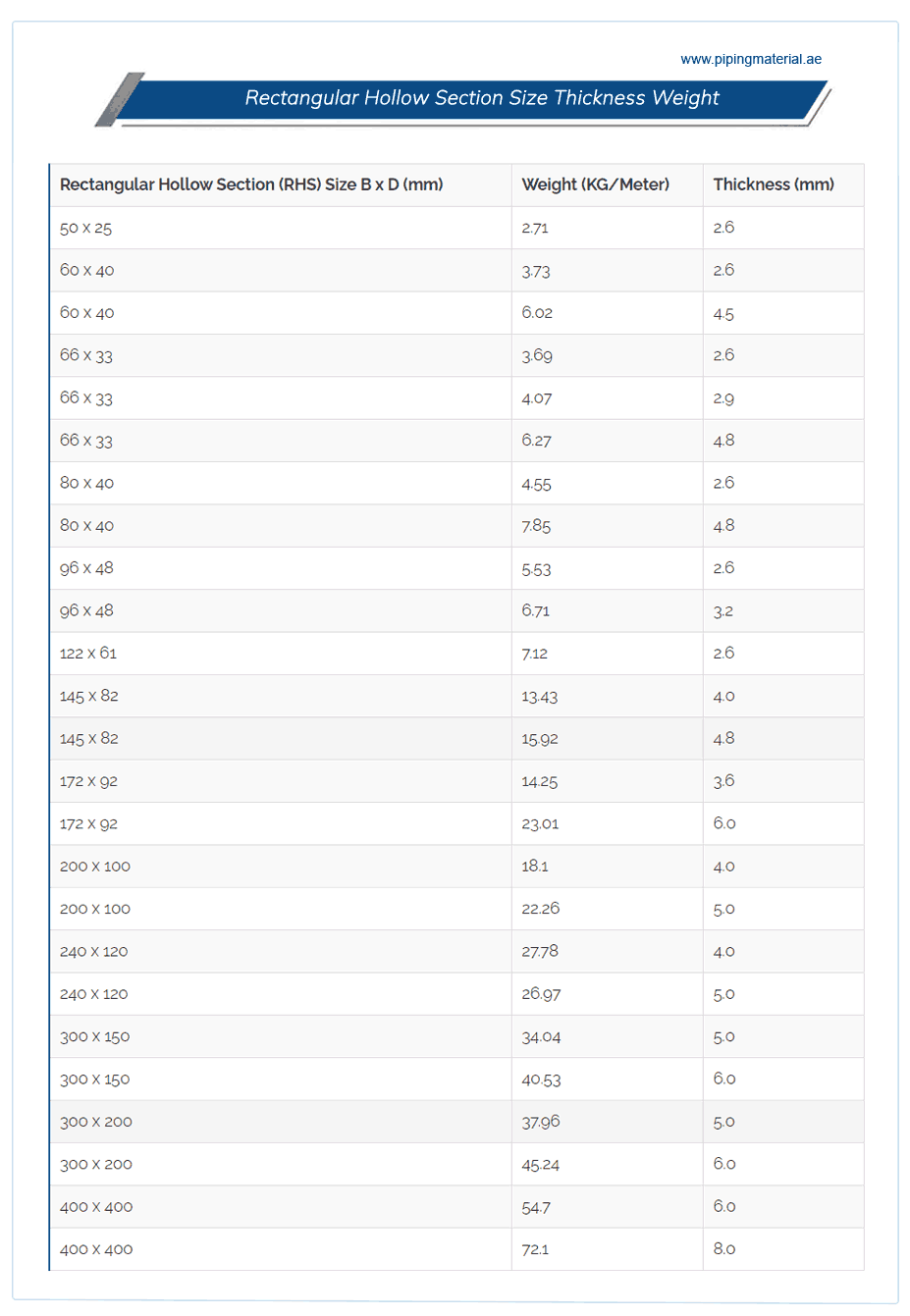
Task: Select the weight value 6.02
Action: pos(537,313)
